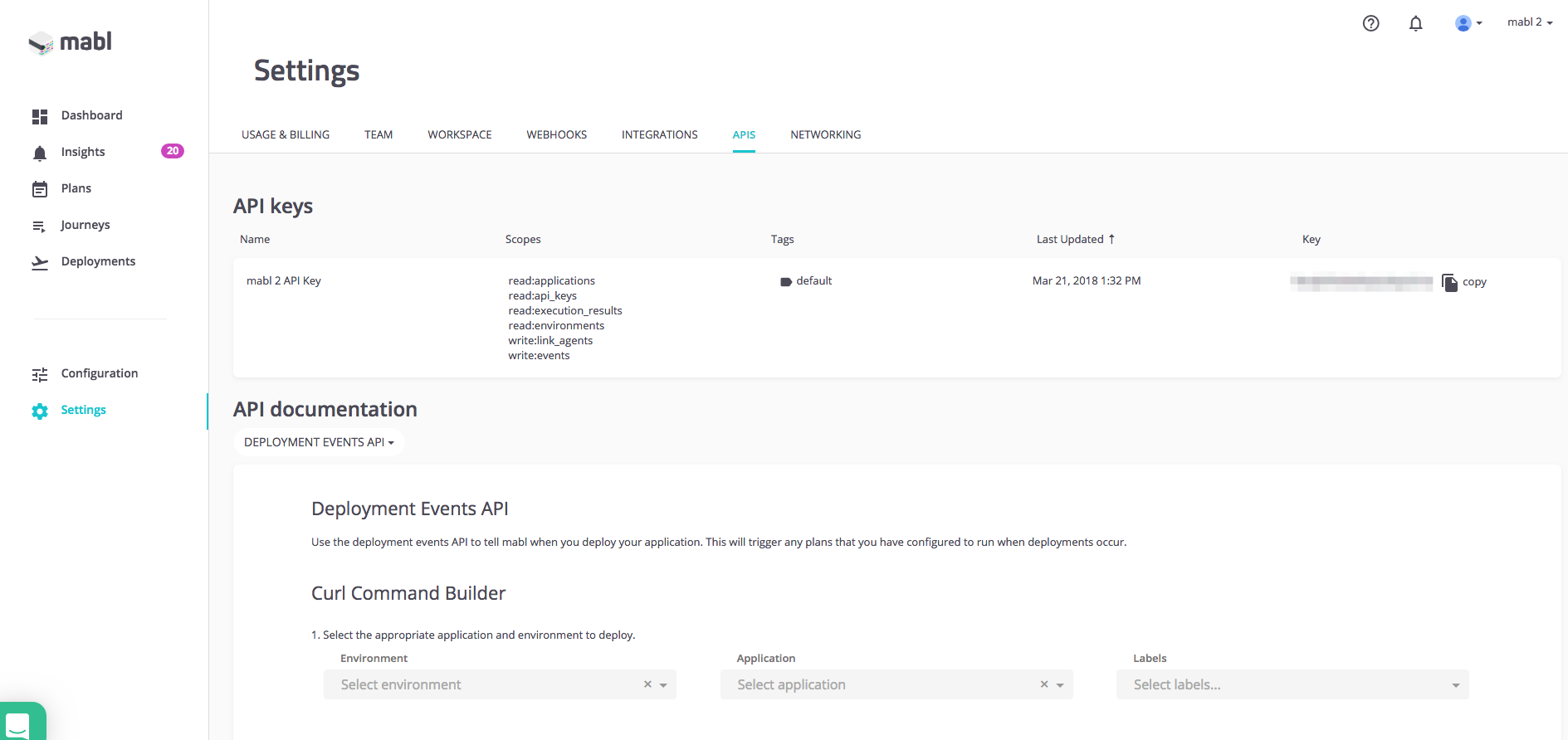This screenshot has width=1568, height=740.
Task: Click the Settings gear icon
Action: [40, 411]
